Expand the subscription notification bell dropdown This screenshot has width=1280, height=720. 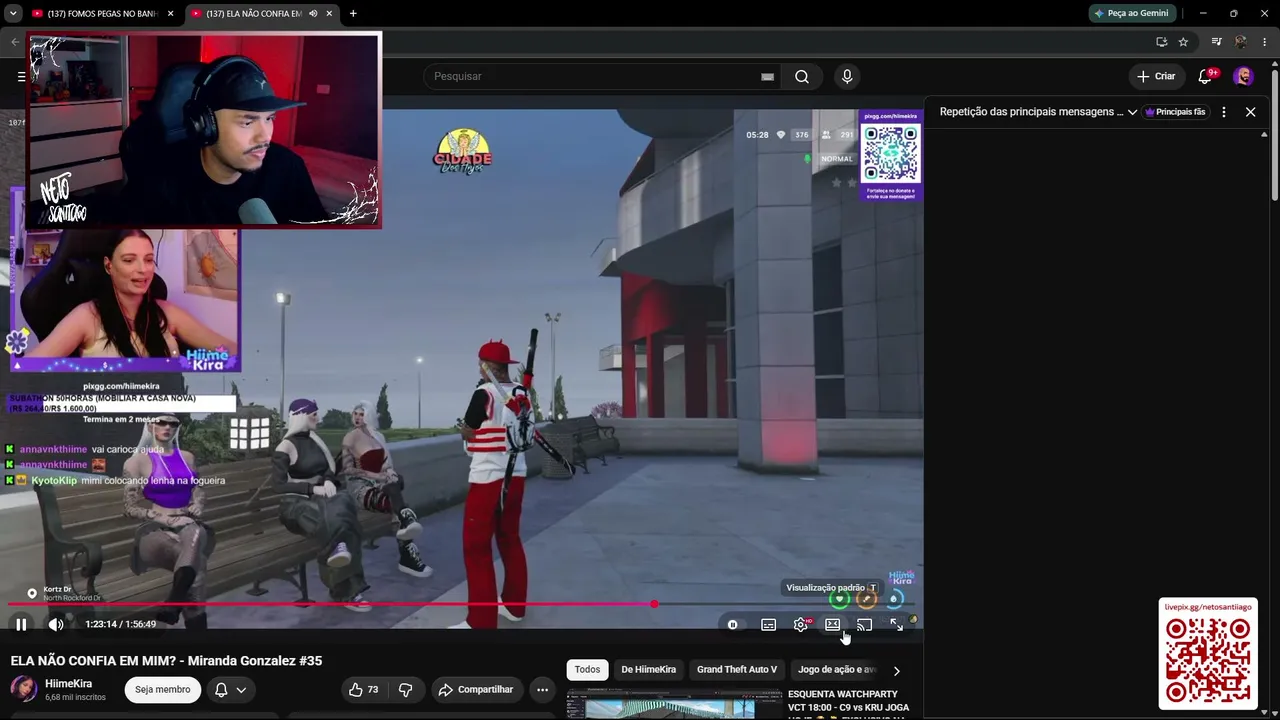tap(230, 689)
